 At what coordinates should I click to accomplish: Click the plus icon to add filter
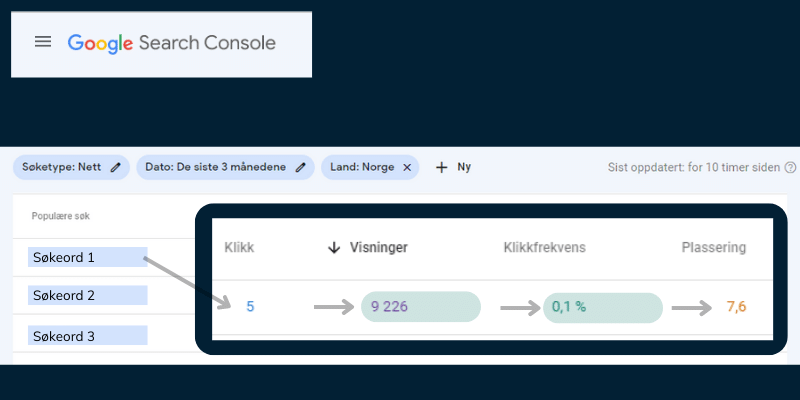(x=441, y=168)
